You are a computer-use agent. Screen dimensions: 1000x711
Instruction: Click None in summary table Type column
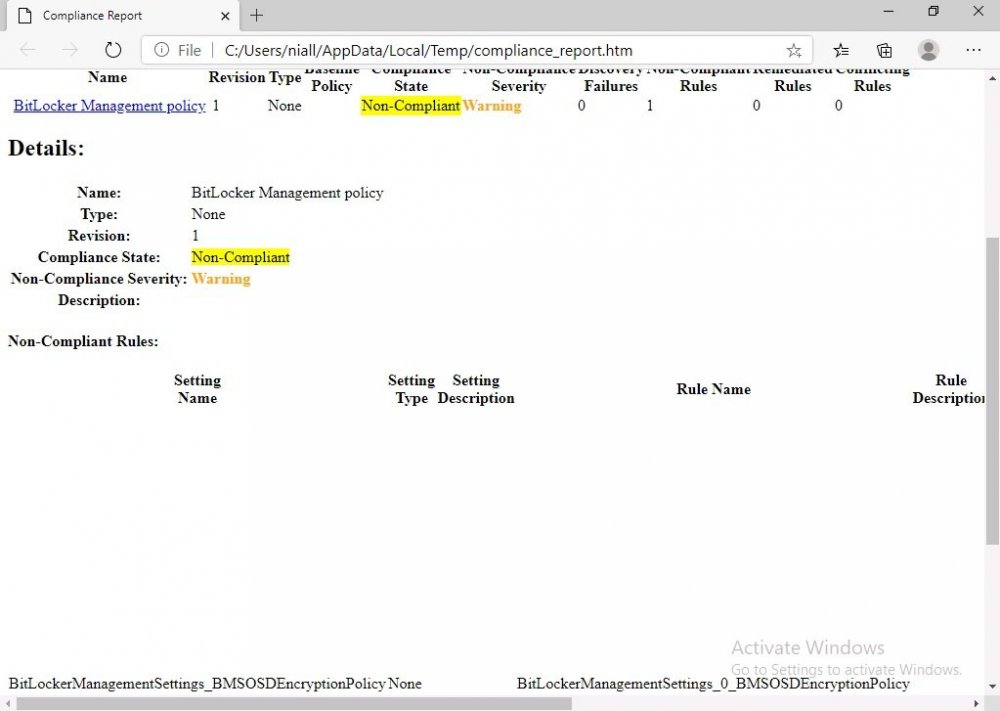tap(284, 106)
